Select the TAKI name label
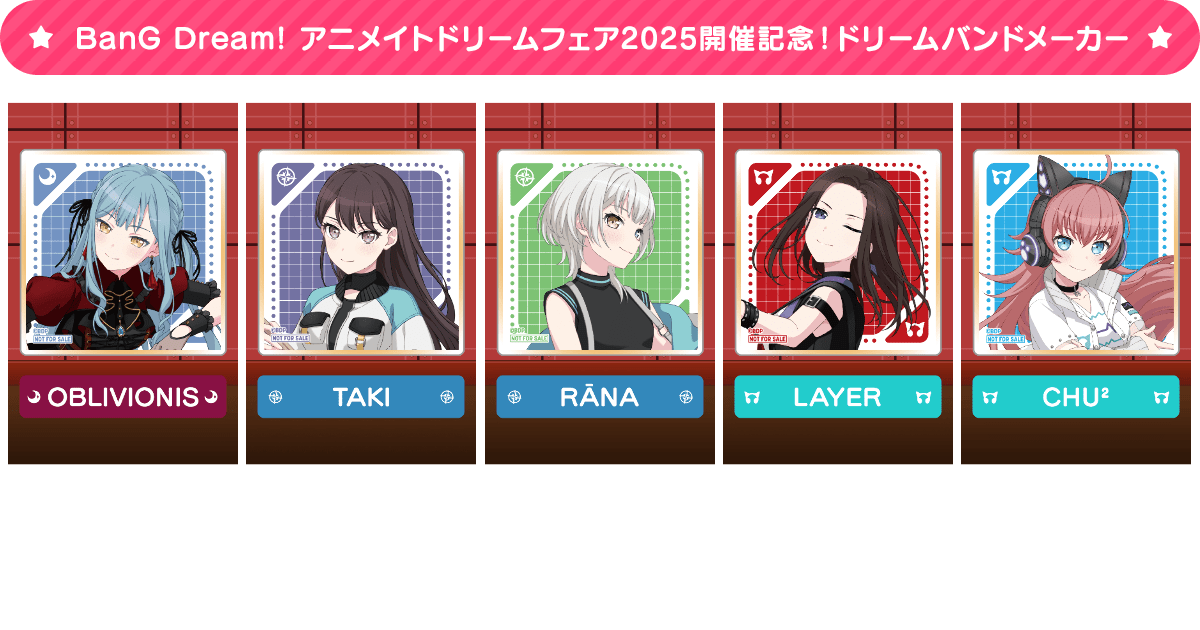 (361, 397)
